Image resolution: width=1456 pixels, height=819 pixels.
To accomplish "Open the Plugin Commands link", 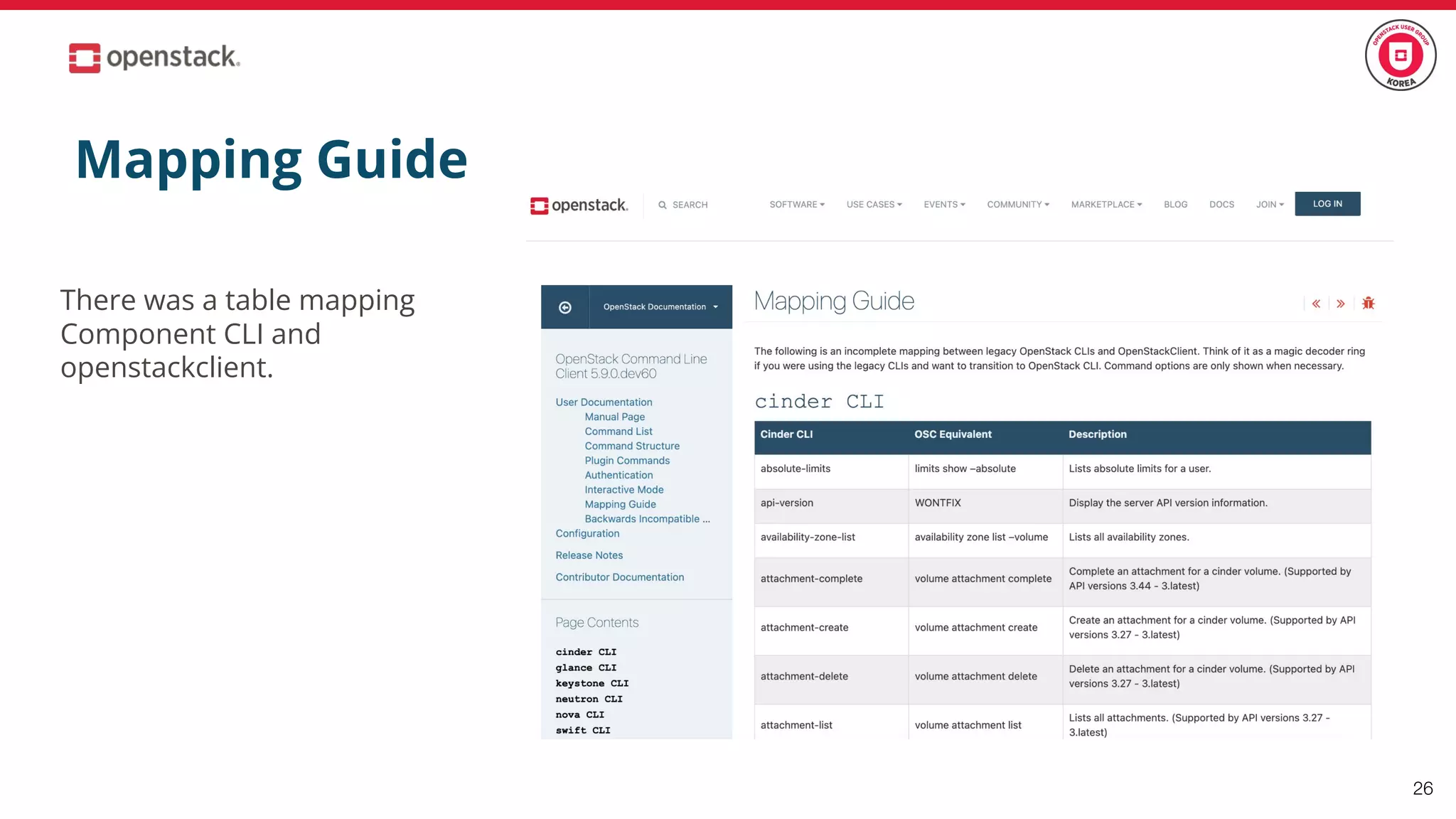I will pyautogui.click(x=627, y=461).
